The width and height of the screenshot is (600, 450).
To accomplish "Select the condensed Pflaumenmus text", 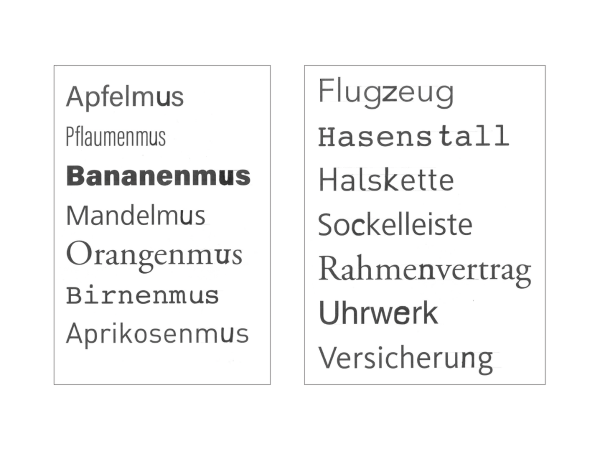I will 116,137.
